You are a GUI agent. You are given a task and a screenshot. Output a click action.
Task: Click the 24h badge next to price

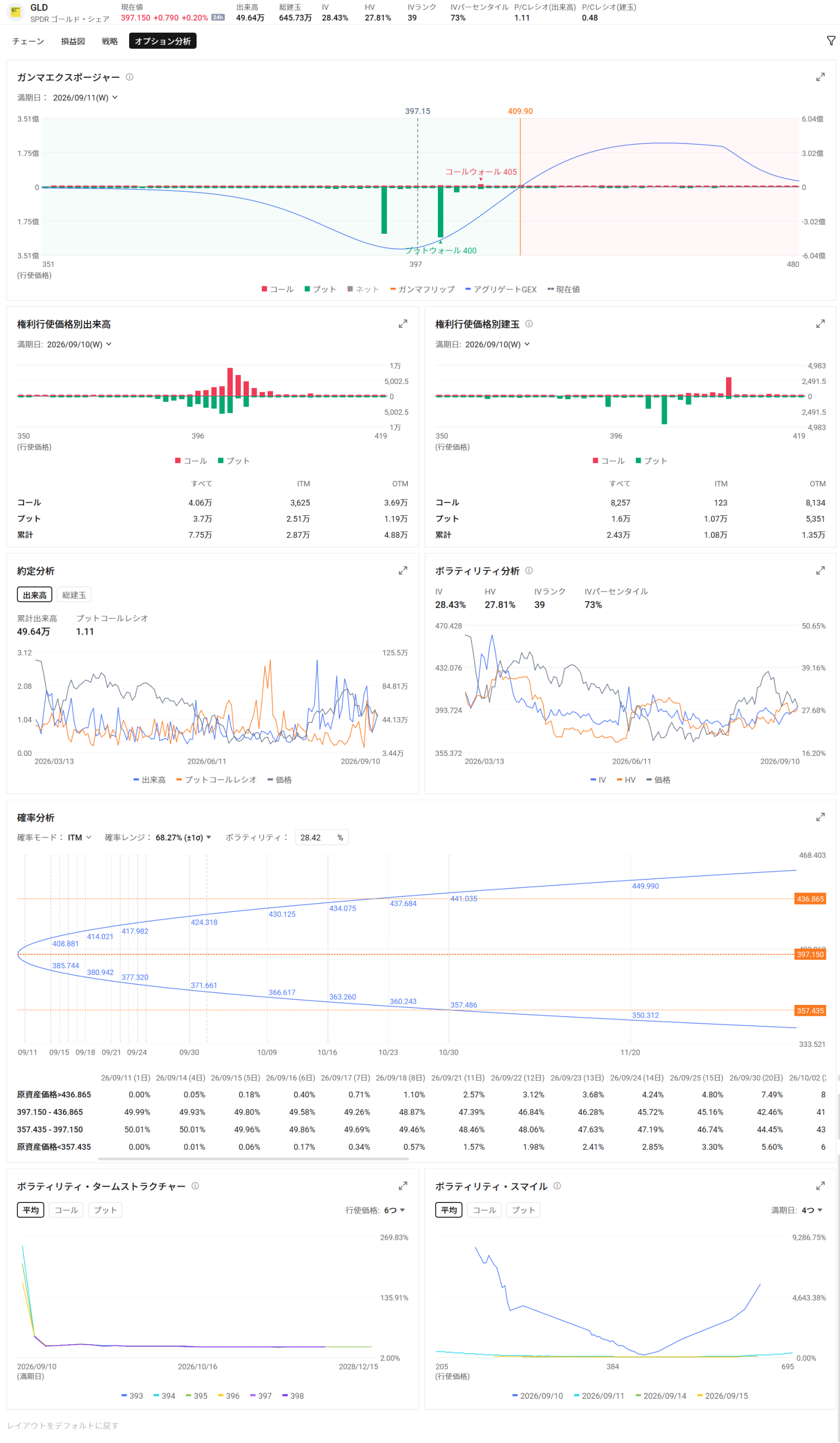[217, 17]
